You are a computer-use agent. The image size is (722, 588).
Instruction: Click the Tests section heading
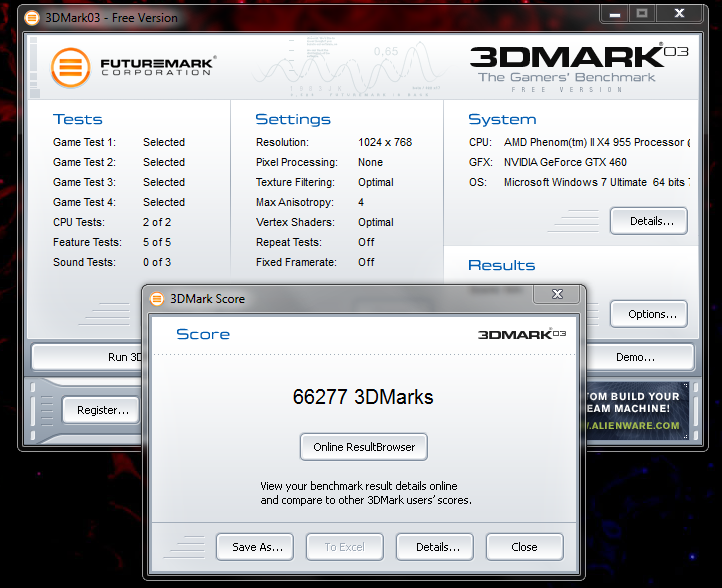(x=77, y=119)
